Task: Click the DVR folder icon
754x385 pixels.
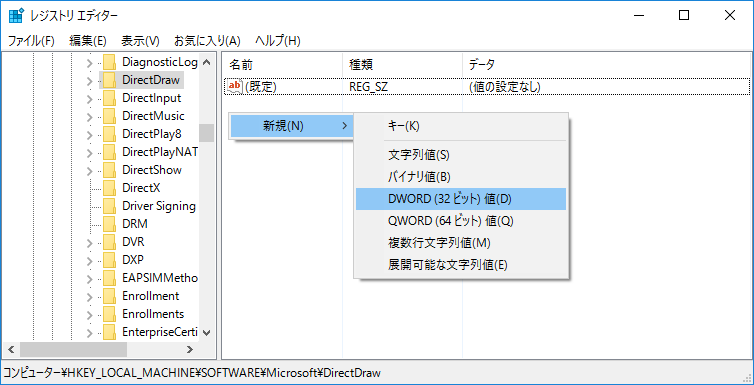Action: [x=110, y=242]
